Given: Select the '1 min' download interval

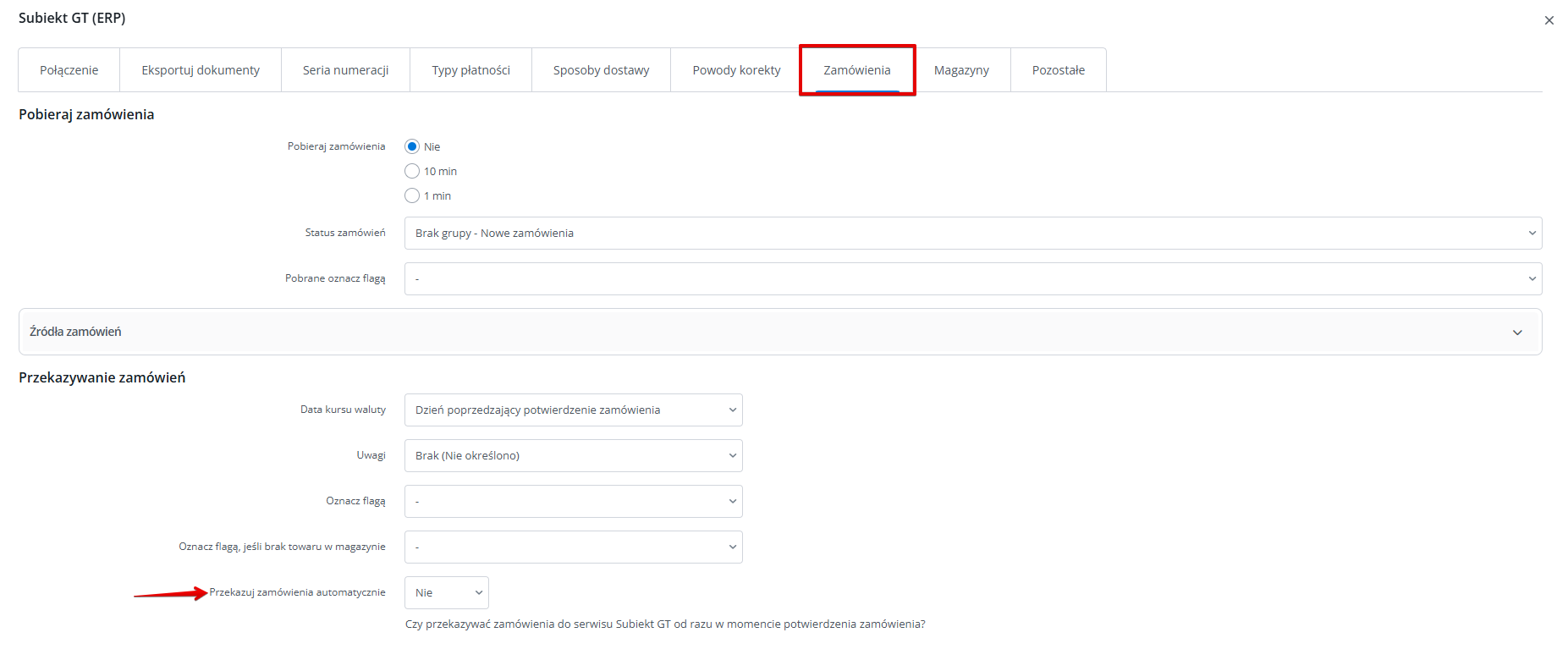Looking at the screenshot, I should 412,195.
